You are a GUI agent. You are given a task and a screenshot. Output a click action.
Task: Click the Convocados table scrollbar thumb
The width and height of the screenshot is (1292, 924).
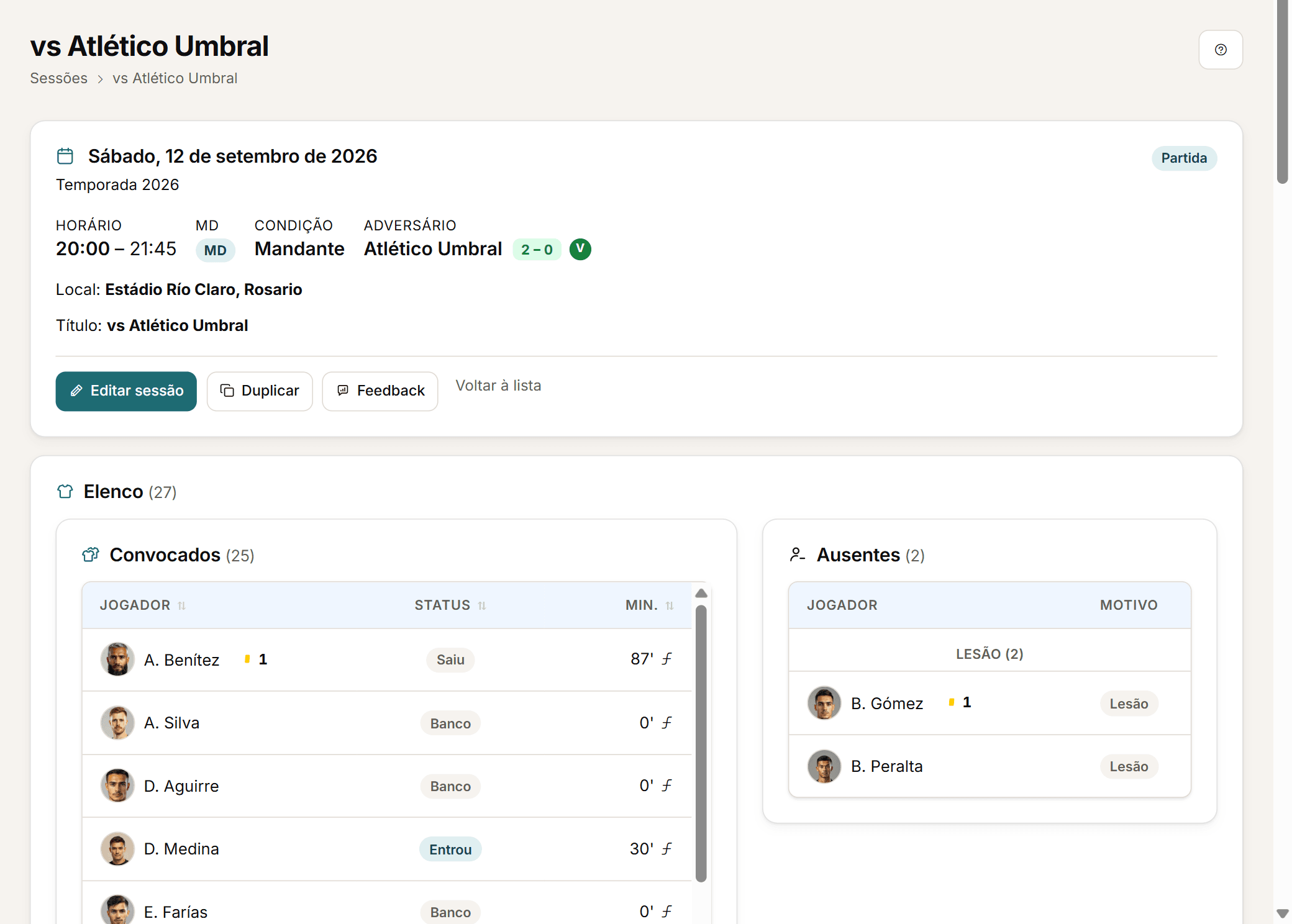click(701, 743)
